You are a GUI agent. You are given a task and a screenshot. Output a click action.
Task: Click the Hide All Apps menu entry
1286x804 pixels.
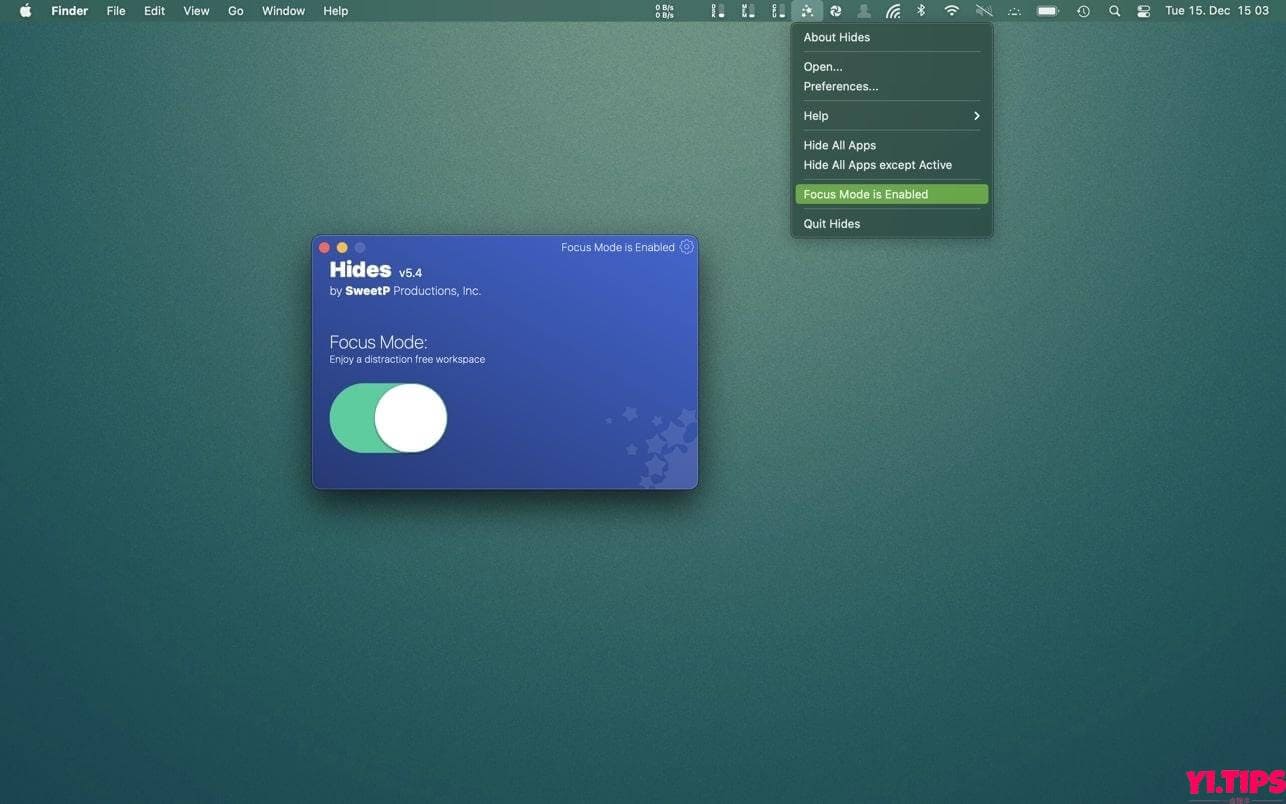pos(839,145)
